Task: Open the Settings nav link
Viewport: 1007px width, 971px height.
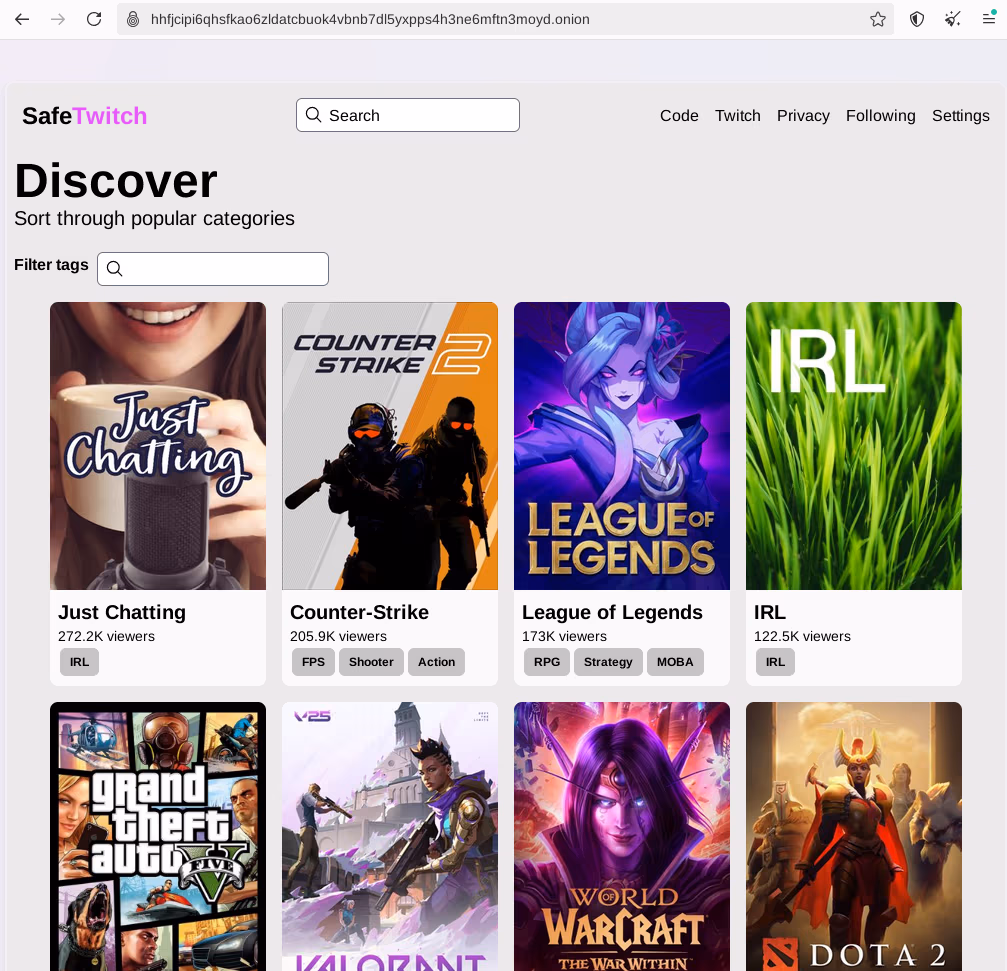Action: pyautogui.click(x=960, y=116)
